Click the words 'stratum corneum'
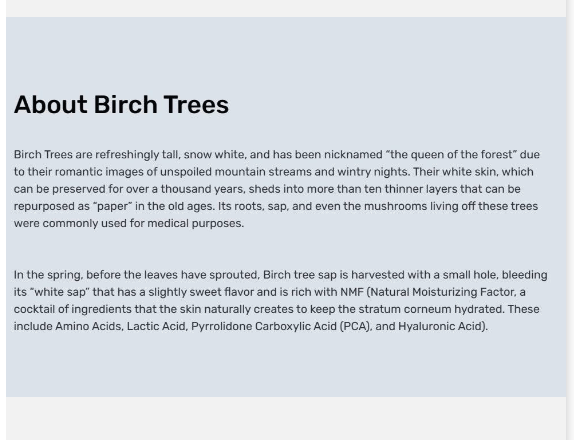Screen dimensions: 574x440 405,309
